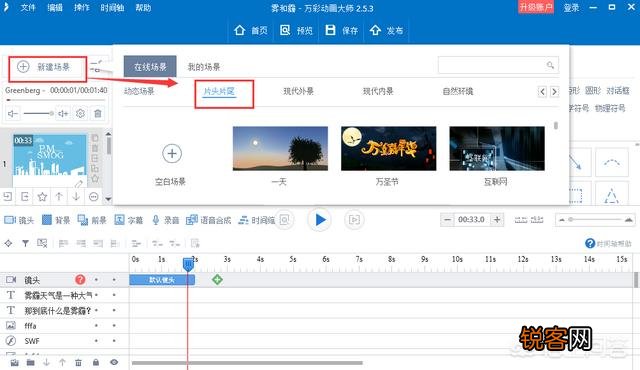
Task: Open the 时间轴 menu
Action: (112, 8)
